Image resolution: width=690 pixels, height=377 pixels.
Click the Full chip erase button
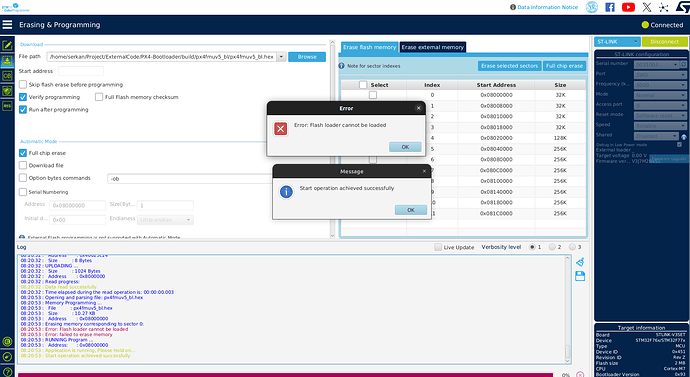click(565, 66)
